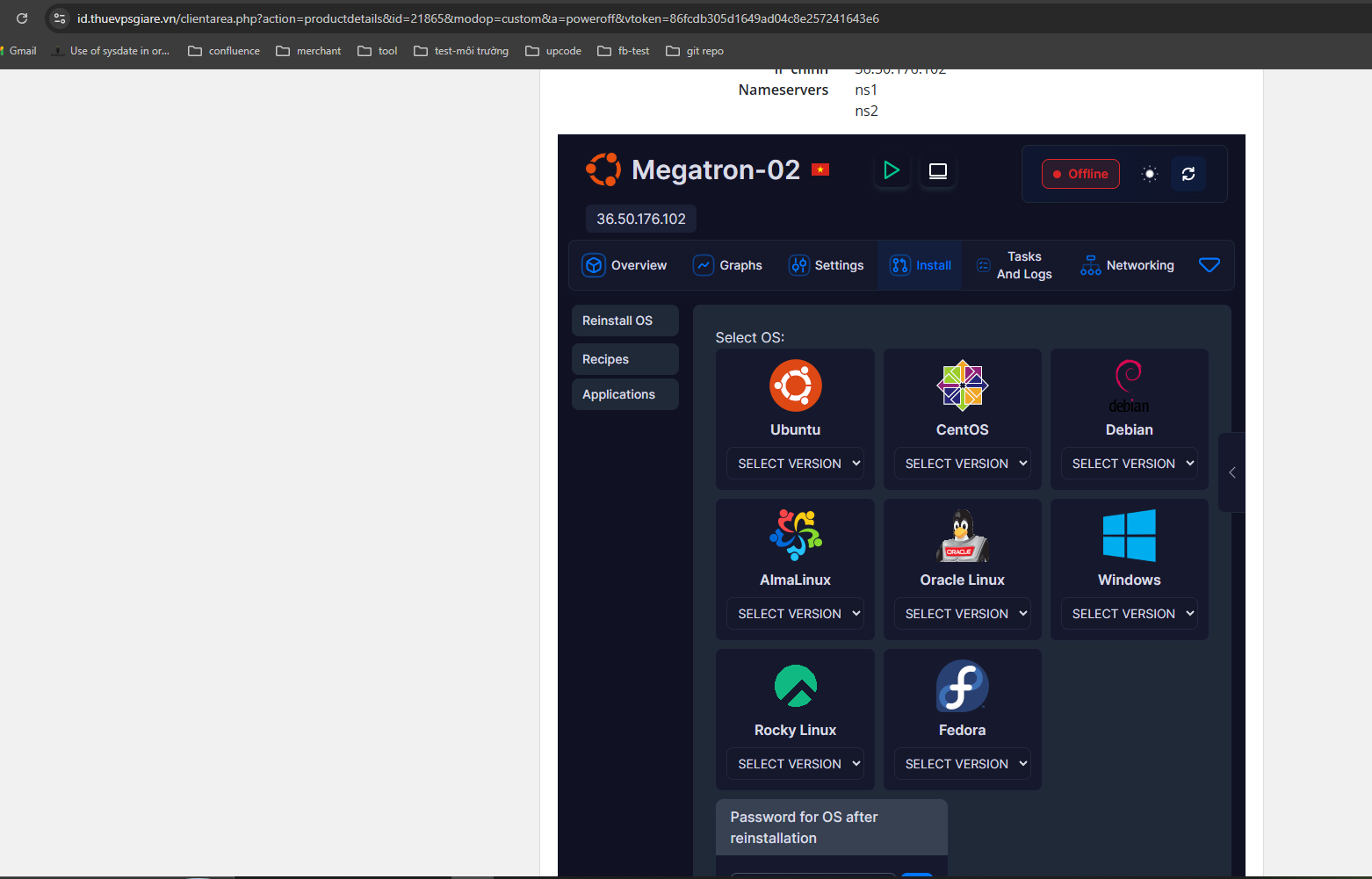Screen dimensions: 1372x879
Task: Click the 'ns1' nameserver value
Action: coord(866,90)
